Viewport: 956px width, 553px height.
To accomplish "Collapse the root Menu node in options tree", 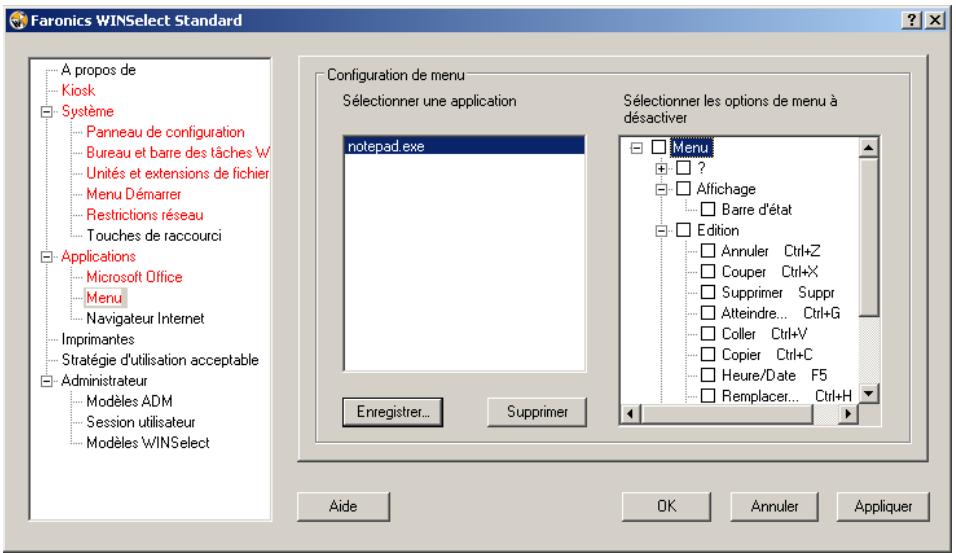I will click(x=637, y=148).
